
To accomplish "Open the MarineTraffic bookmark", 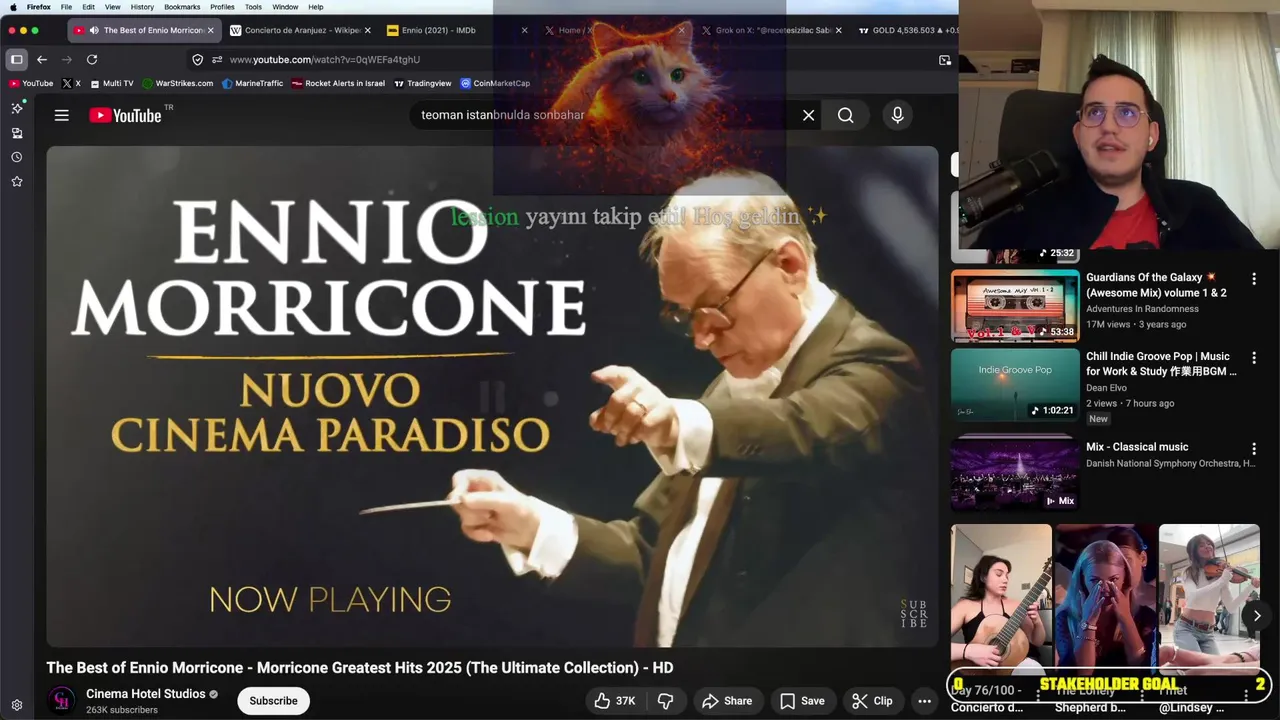I will click(x=253, y=84).
